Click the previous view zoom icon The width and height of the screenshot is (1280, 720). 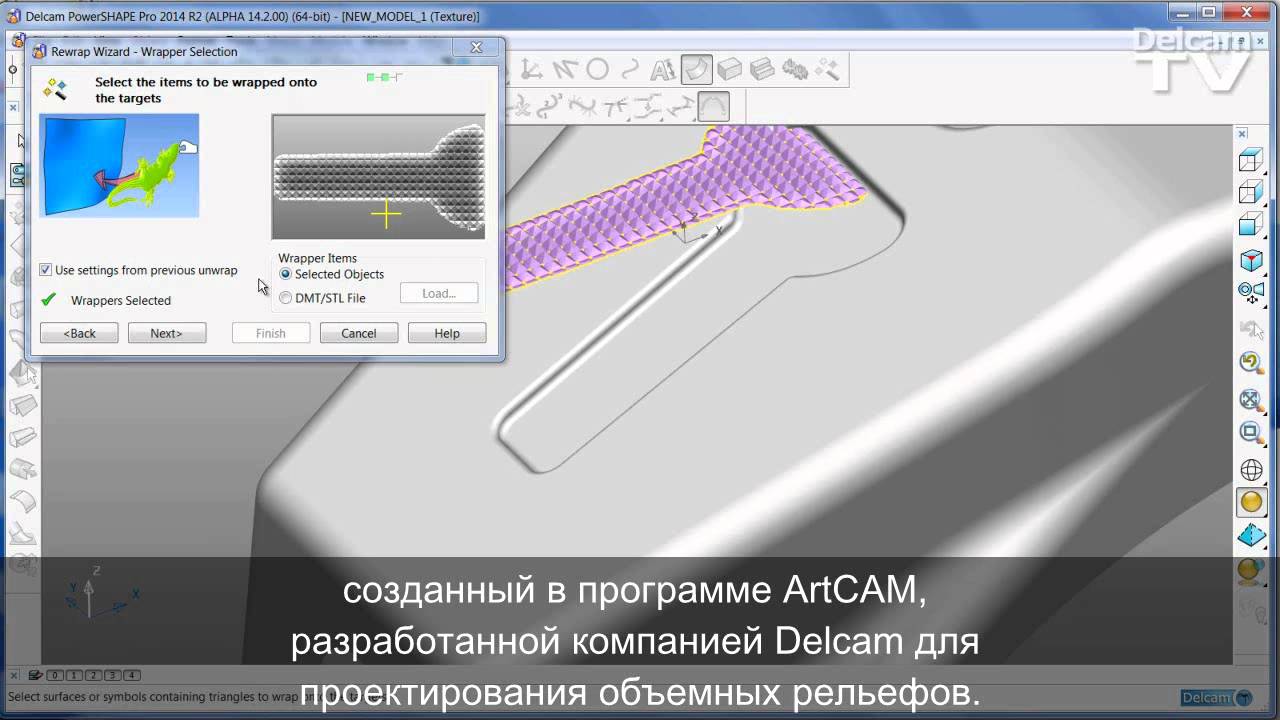click(x=1251, y=364)
